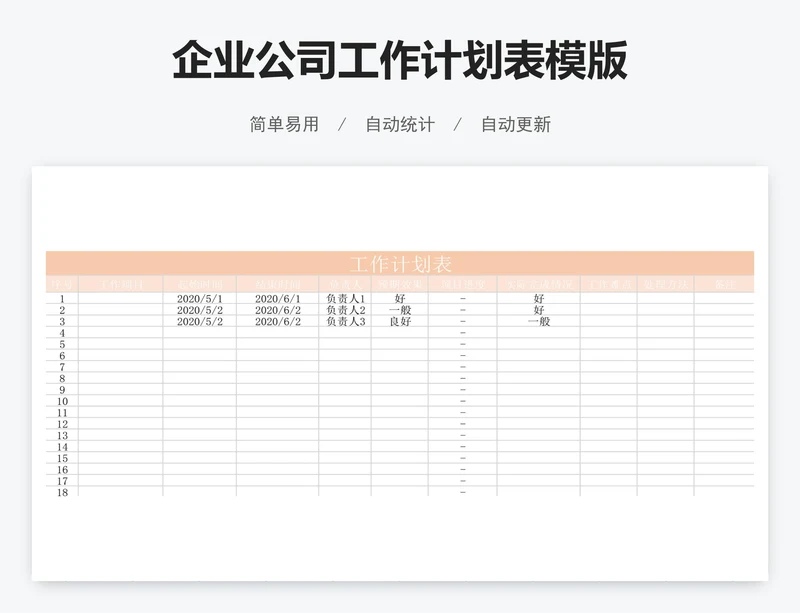Select the 好 expected effect cell in row 1

tap(400, 299)
